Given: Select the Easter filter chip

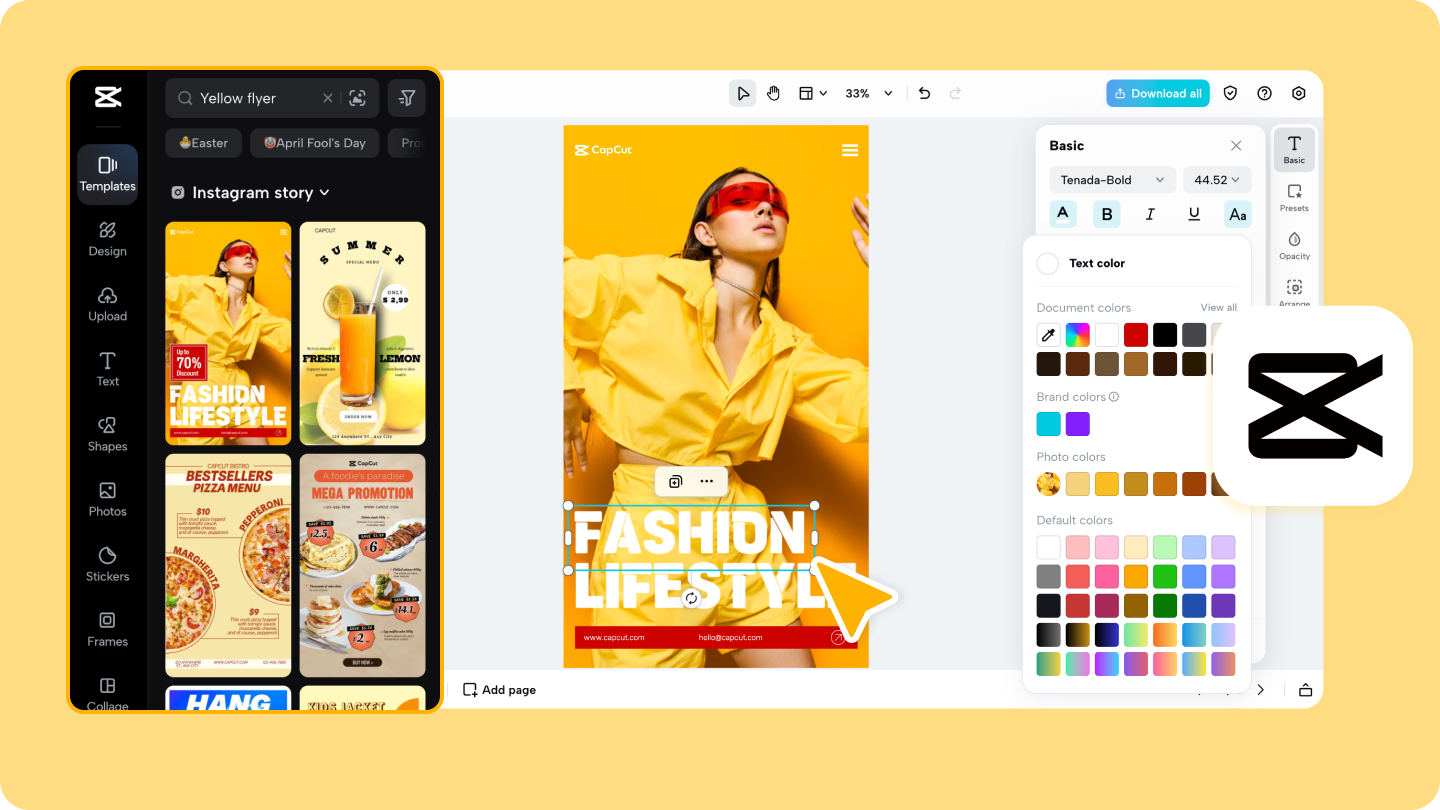Looking at the screenshot, I should pyautogui.click(x=203, y=143).
